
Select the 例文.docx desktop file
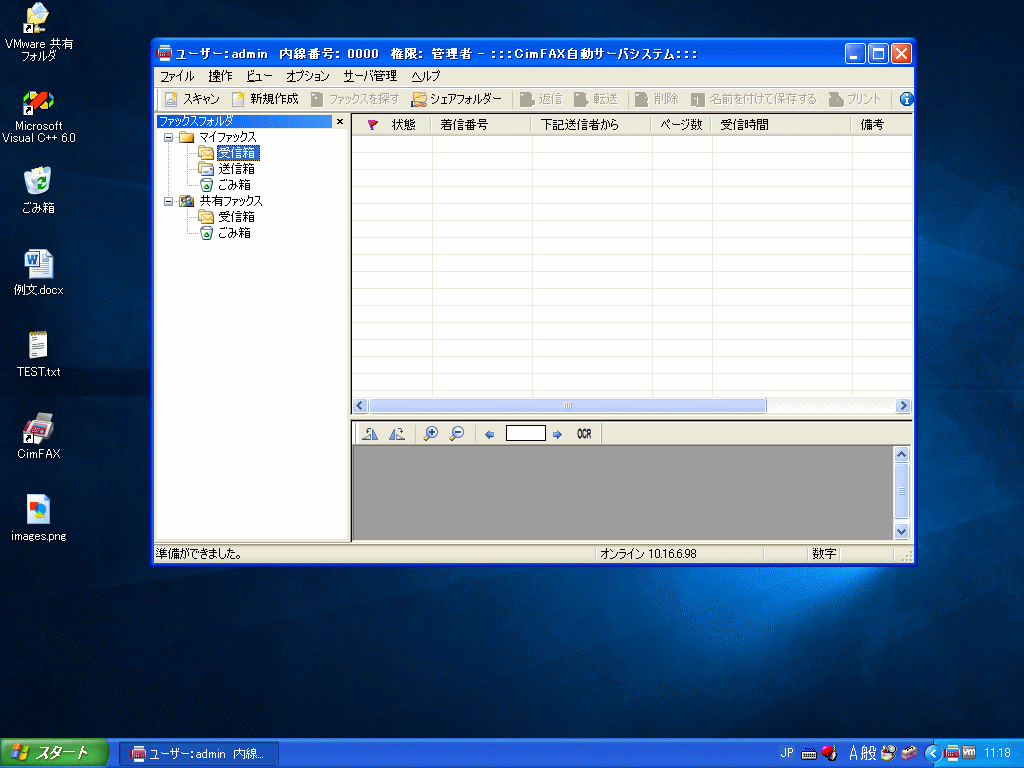tap(39, 272)
